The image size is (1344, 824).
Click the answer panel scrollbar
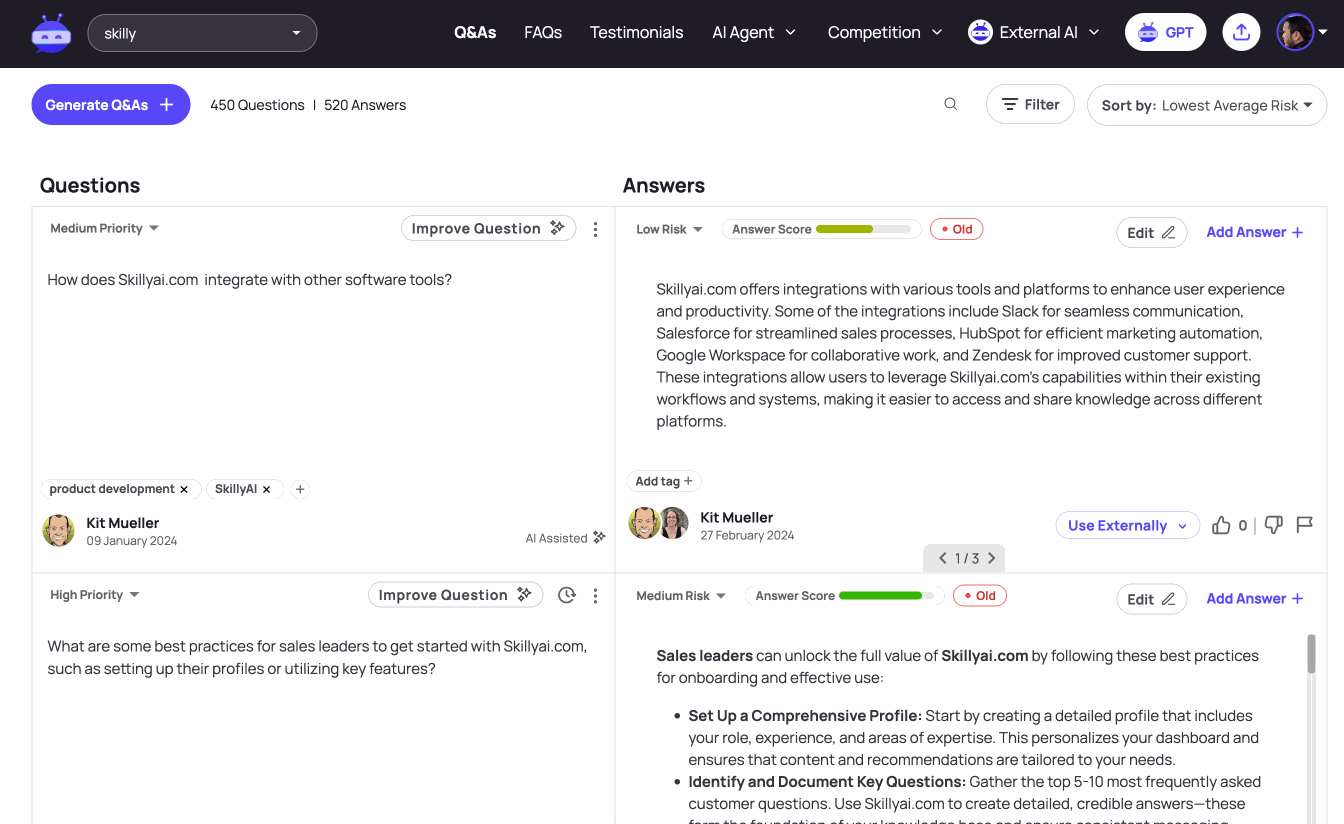tap(1311, 654)
